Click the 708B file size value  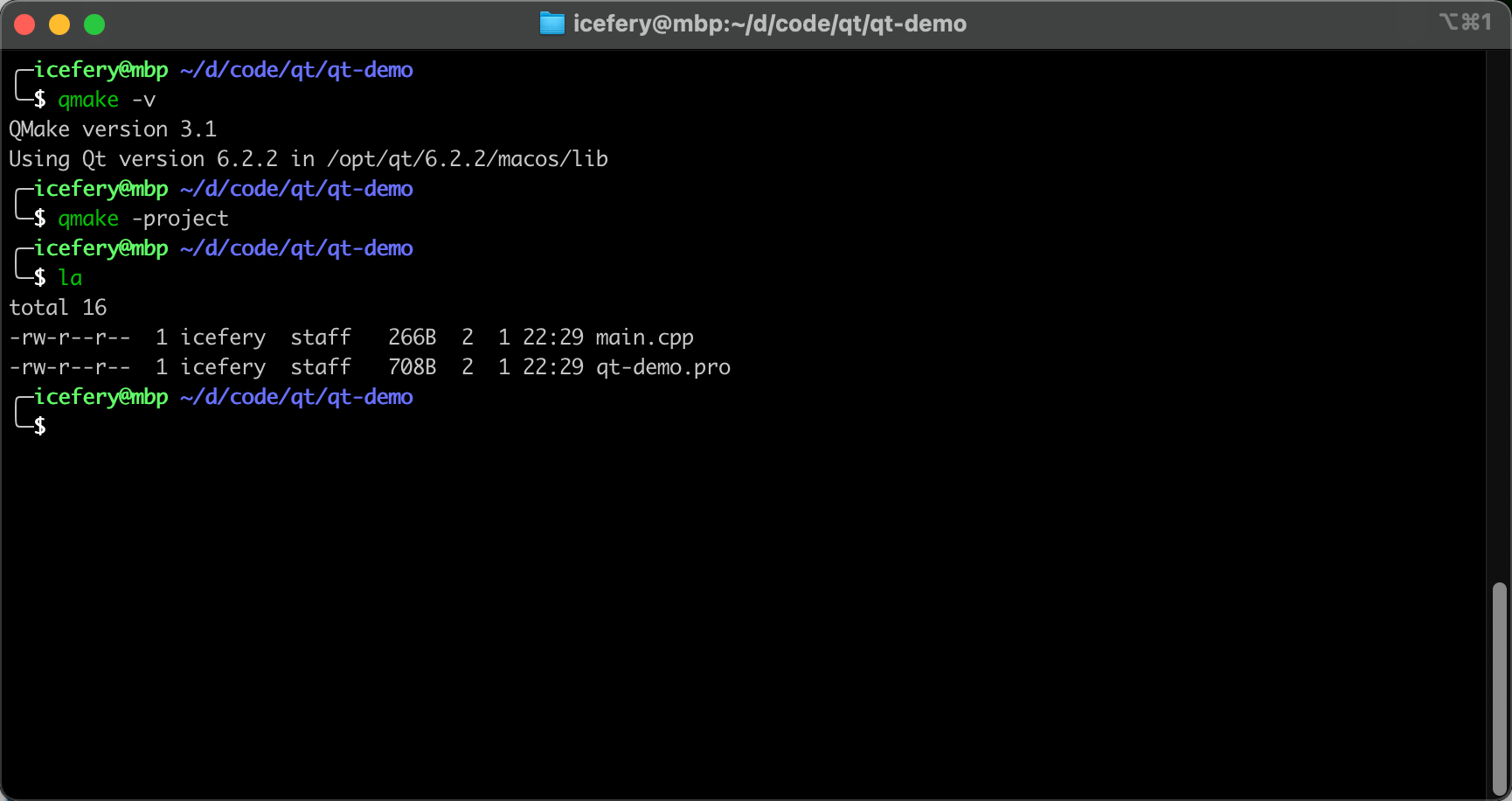413,367
